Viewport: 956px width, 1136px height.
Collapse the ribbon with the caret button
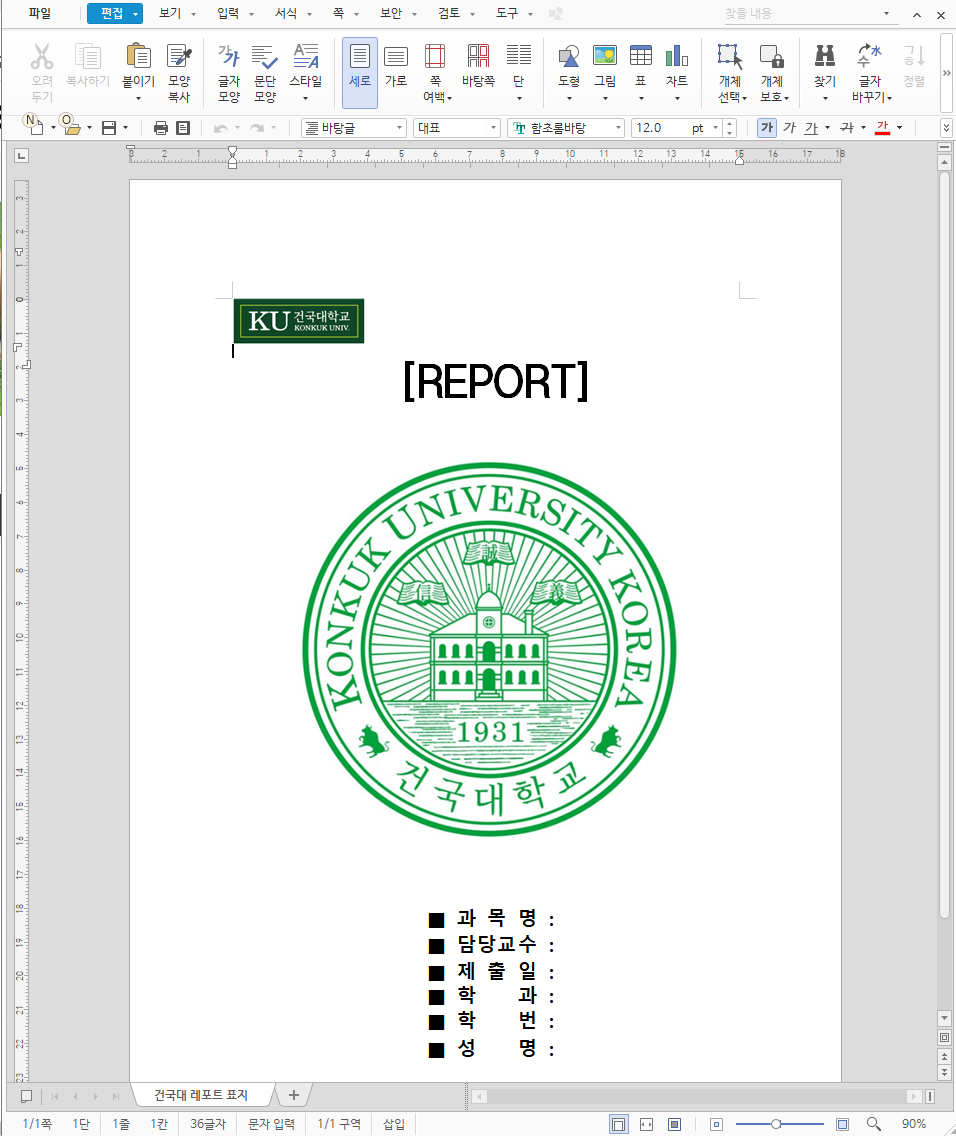coord(917,14)
